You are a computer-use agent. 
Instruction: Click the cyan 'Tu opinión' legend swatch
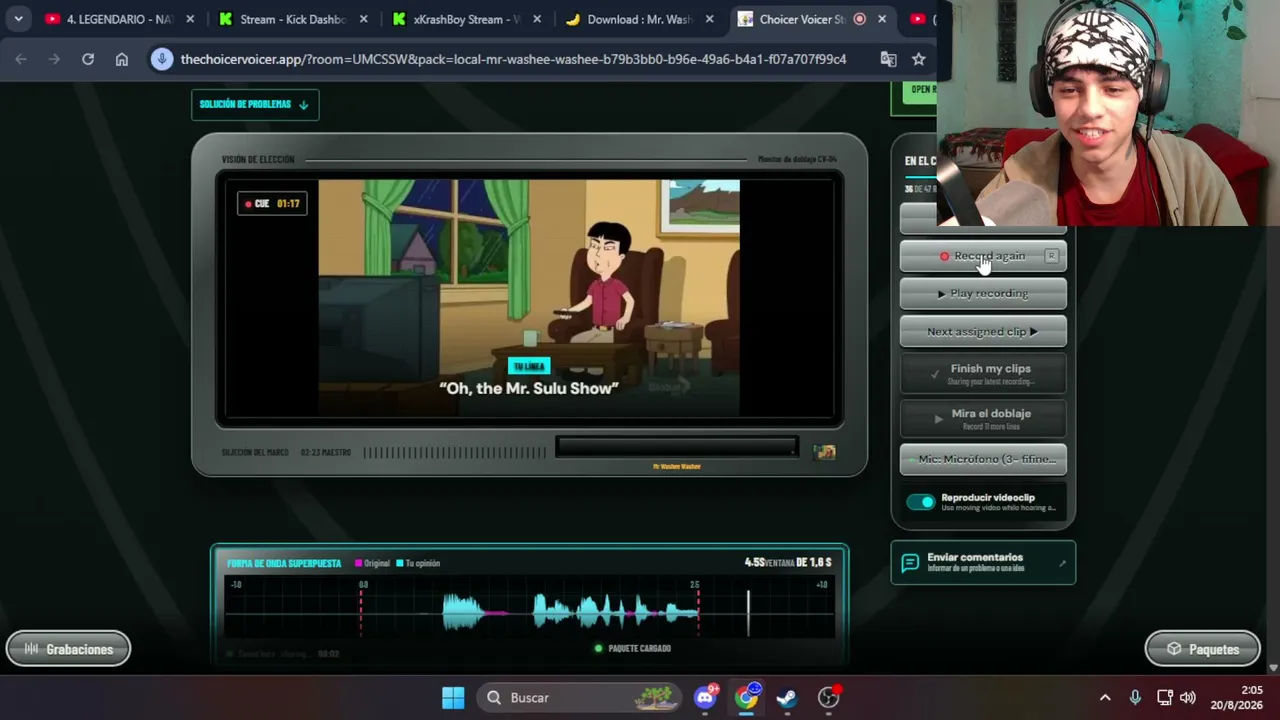point(400,563)
